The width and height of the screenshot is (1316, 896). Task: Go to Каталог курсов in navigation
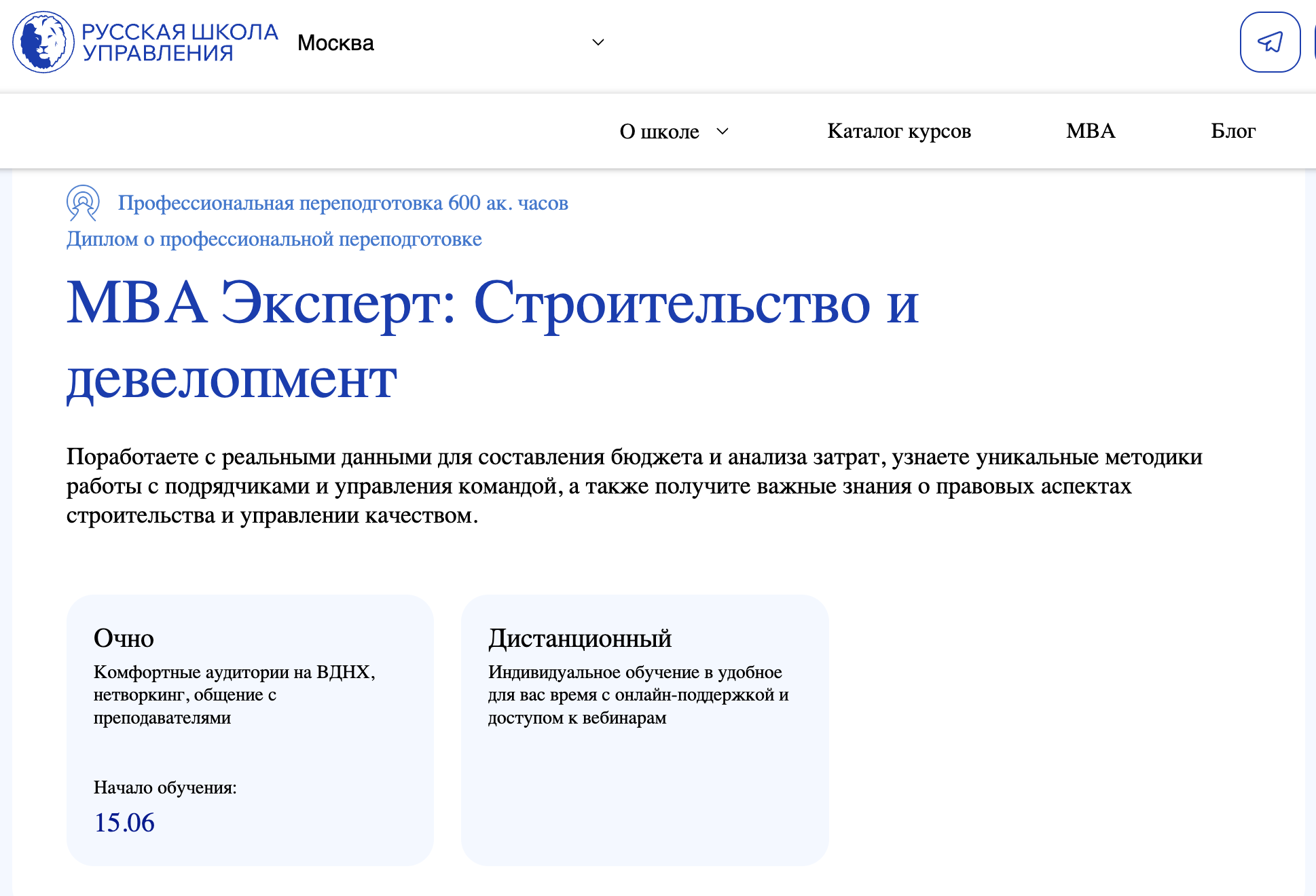tap(899, 130)
